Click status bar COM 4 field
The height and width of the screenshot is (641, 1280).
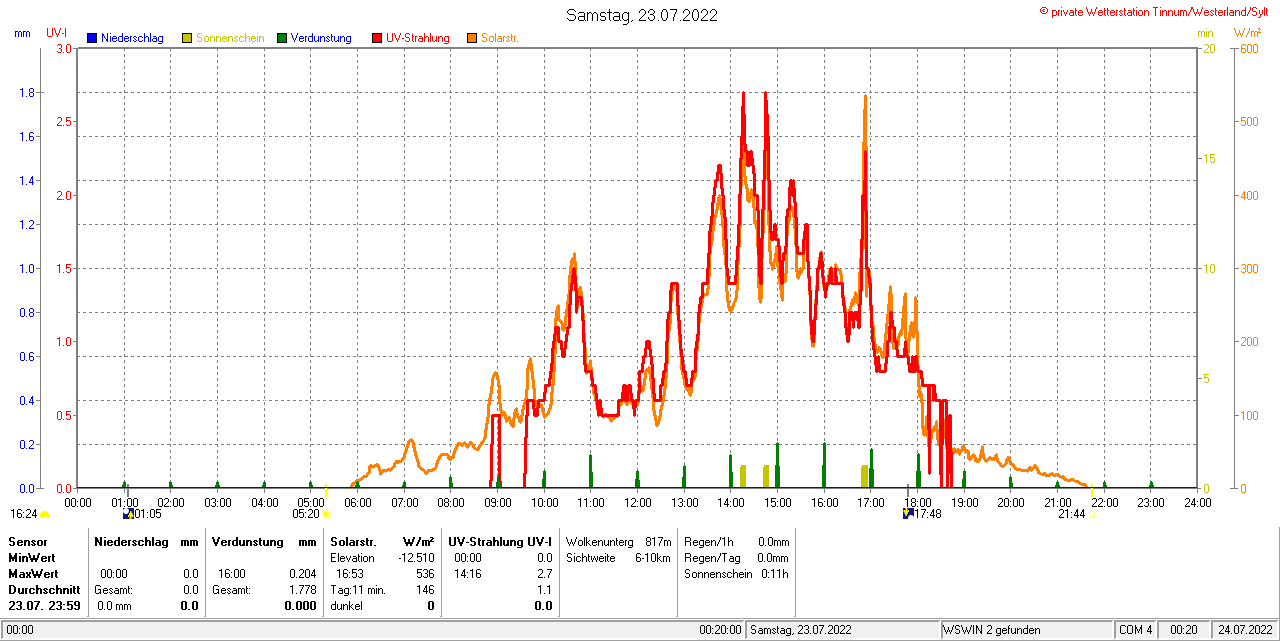tap(1136, 630)
